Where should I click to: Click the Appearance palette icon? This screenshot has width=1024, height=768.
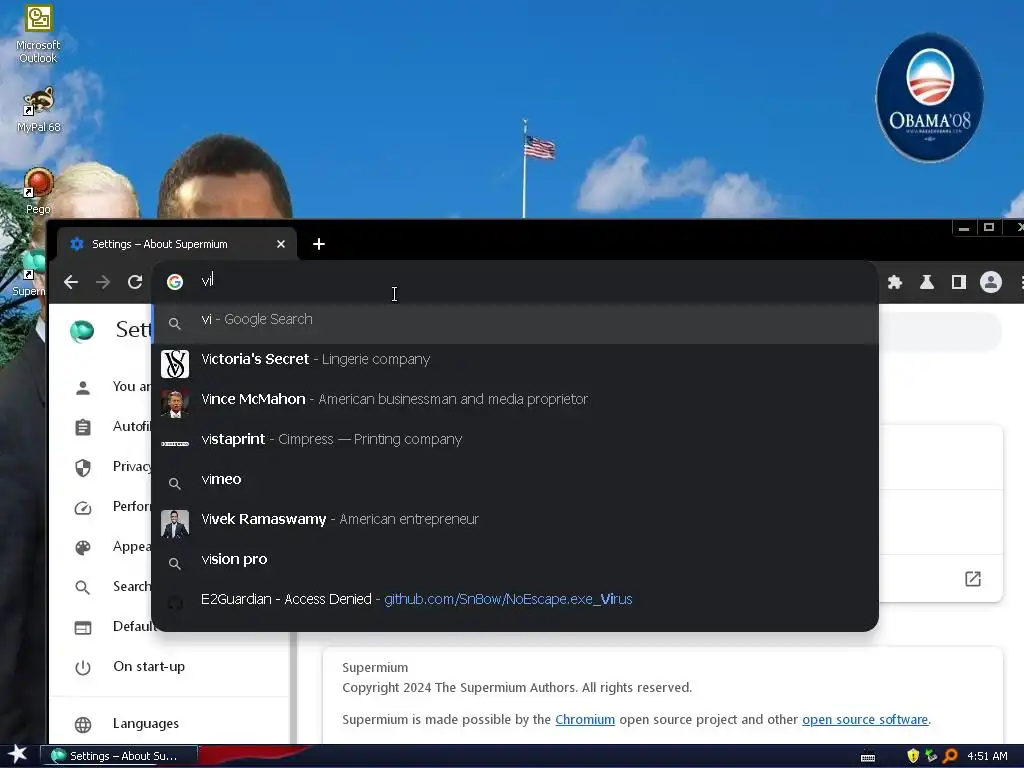point(83,547)
